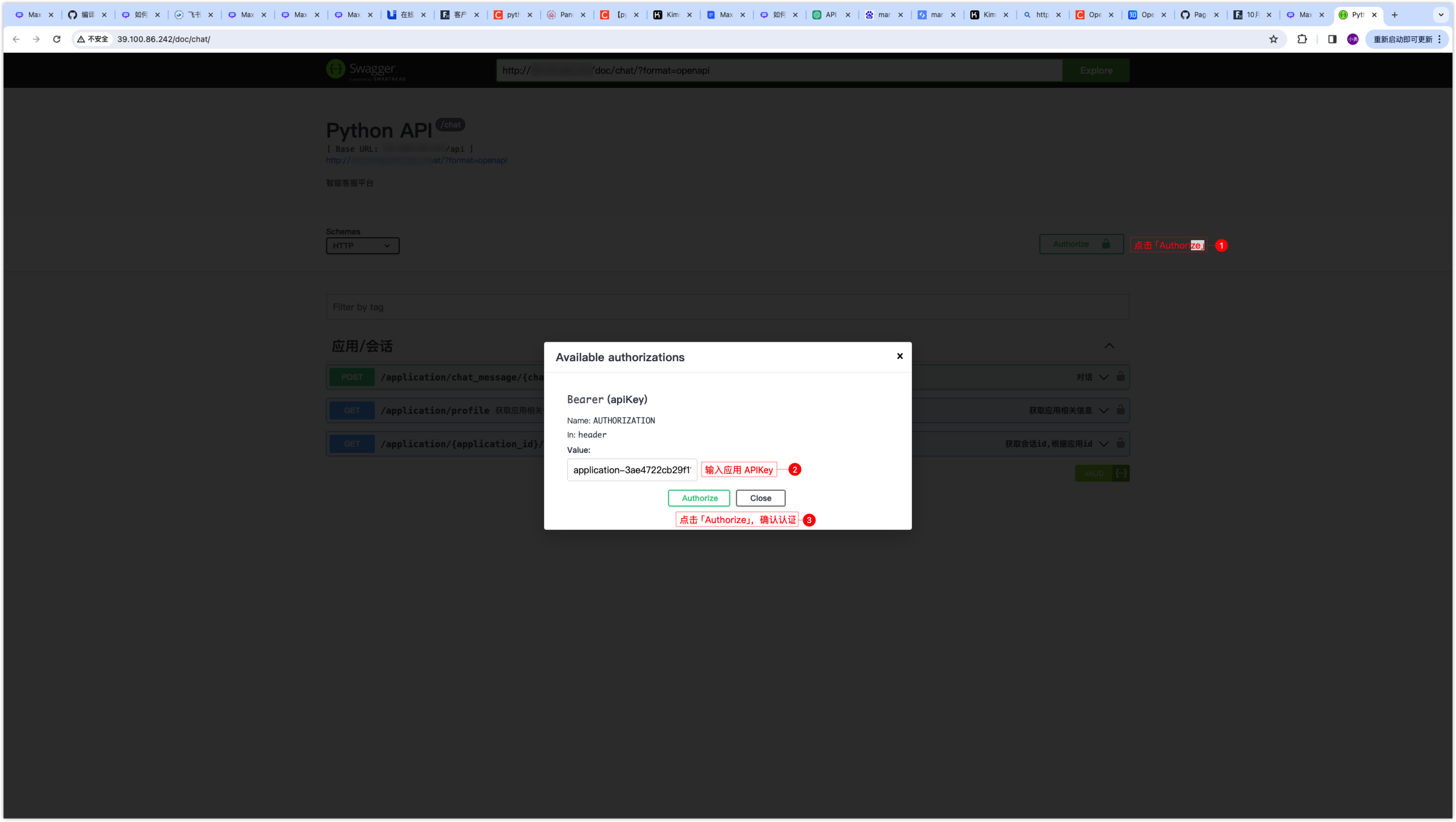The width and height of the screenshot is (1456, 822).
Task: Click the browser back arrow
Action: click(x=16, y=39)
